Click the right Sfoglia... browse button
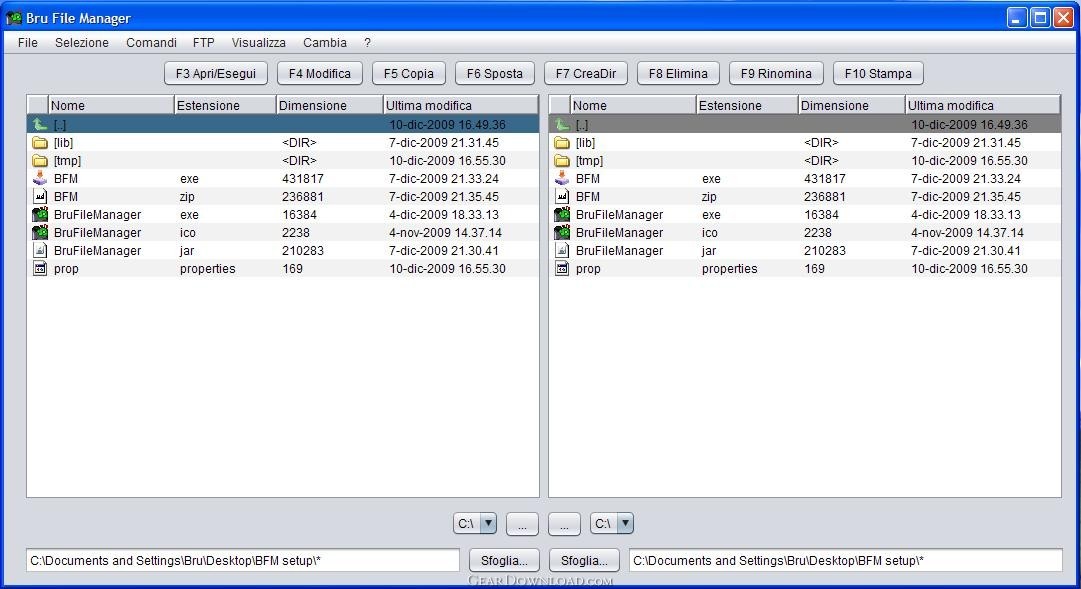This screenshot has width=1081, height=589. (584, 561)
